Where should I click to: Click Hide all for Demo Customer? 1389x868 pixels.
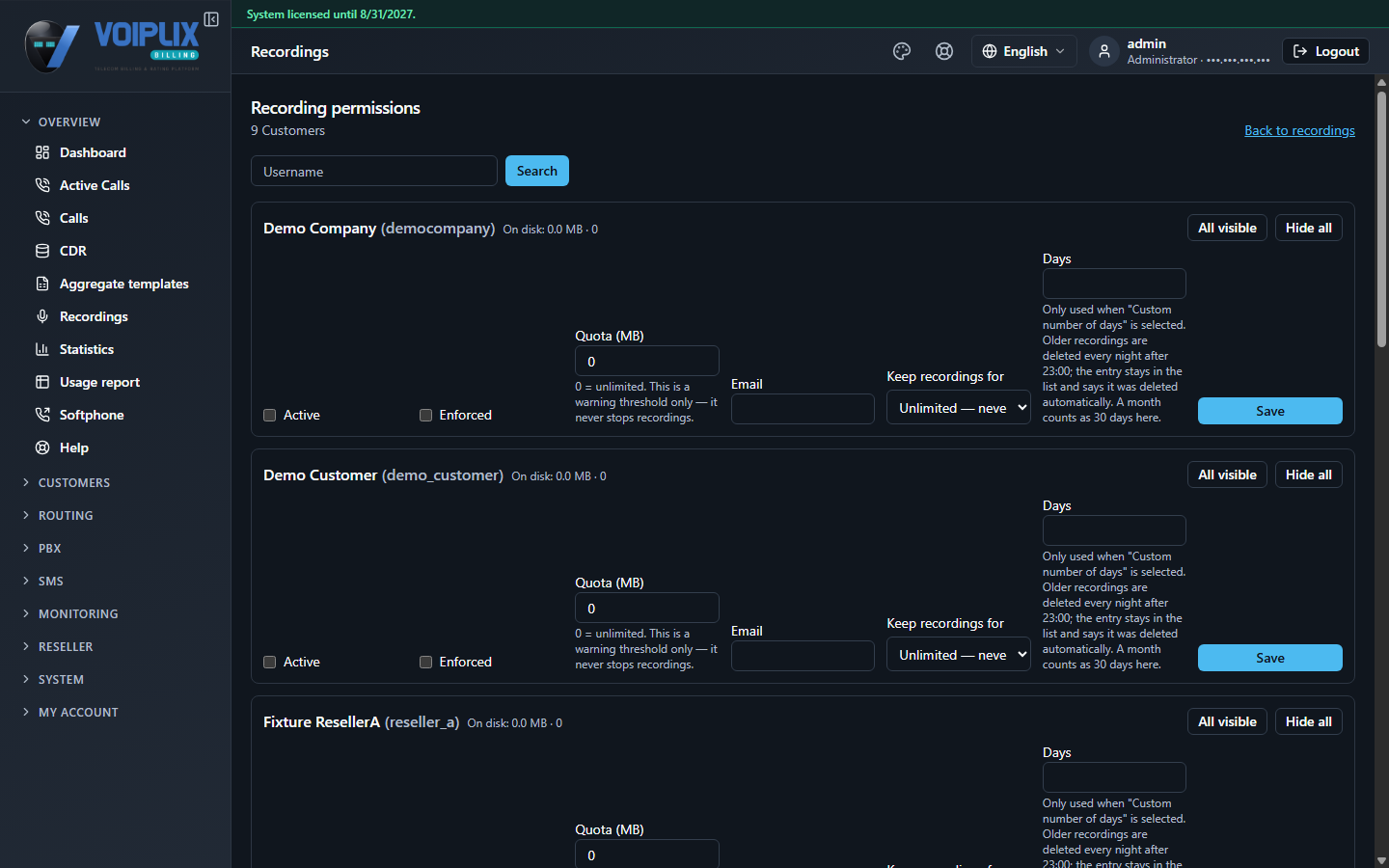(1309, 475)
